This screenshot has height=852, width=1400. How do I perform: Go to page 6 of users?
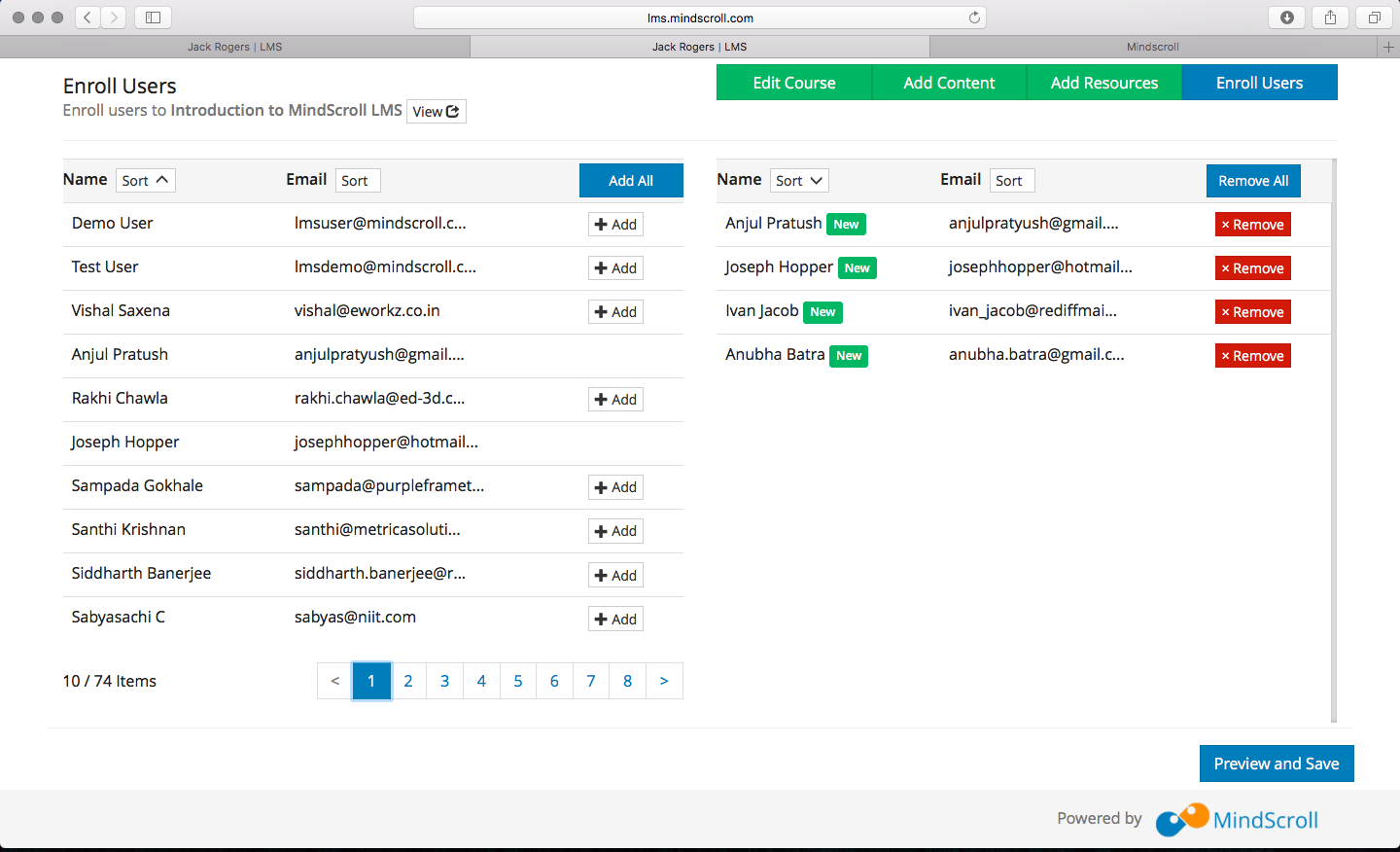(554, 681)
